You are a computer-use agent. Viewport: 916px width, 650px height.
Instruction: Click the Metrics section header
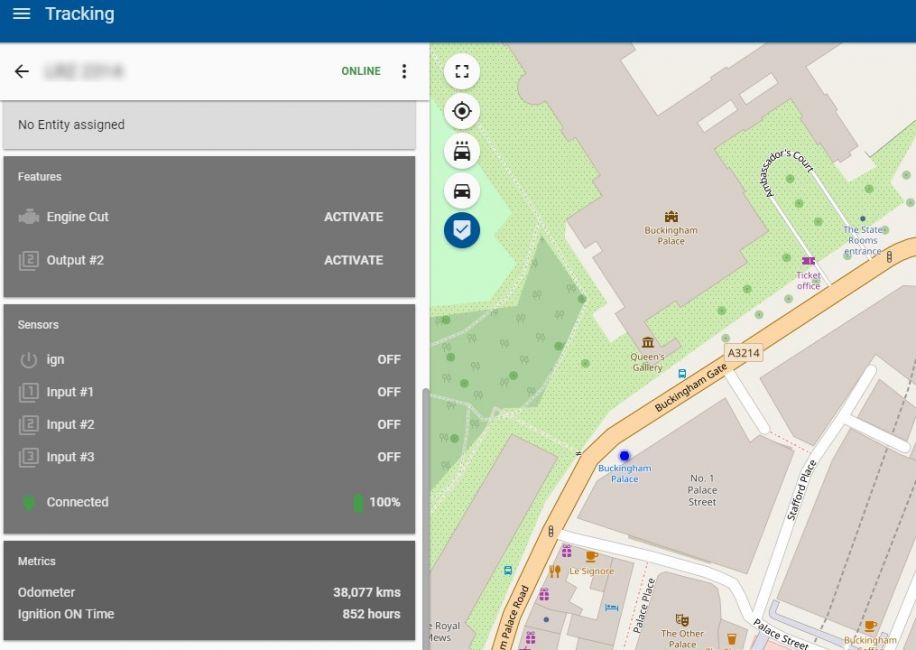(x=37, y=561)
